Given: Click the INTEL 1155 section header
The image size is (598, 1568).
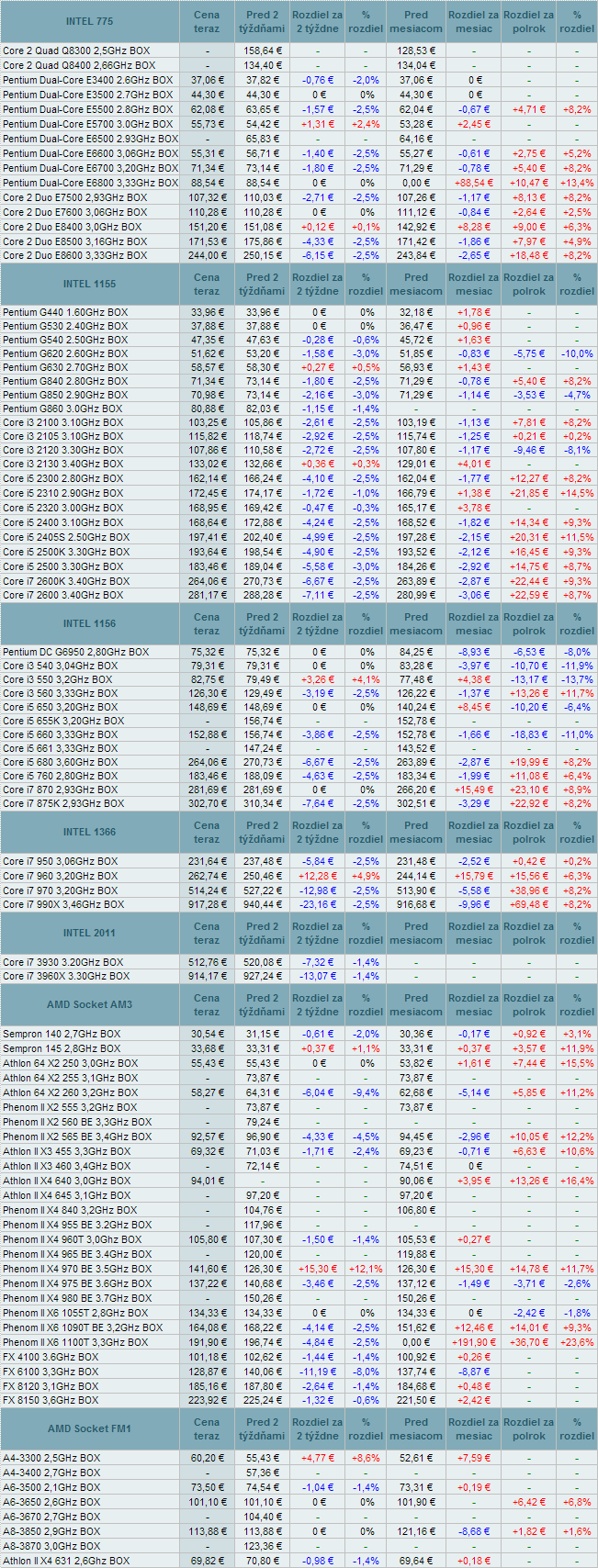Looking at the screenshot, I should (x=90, y=284).
